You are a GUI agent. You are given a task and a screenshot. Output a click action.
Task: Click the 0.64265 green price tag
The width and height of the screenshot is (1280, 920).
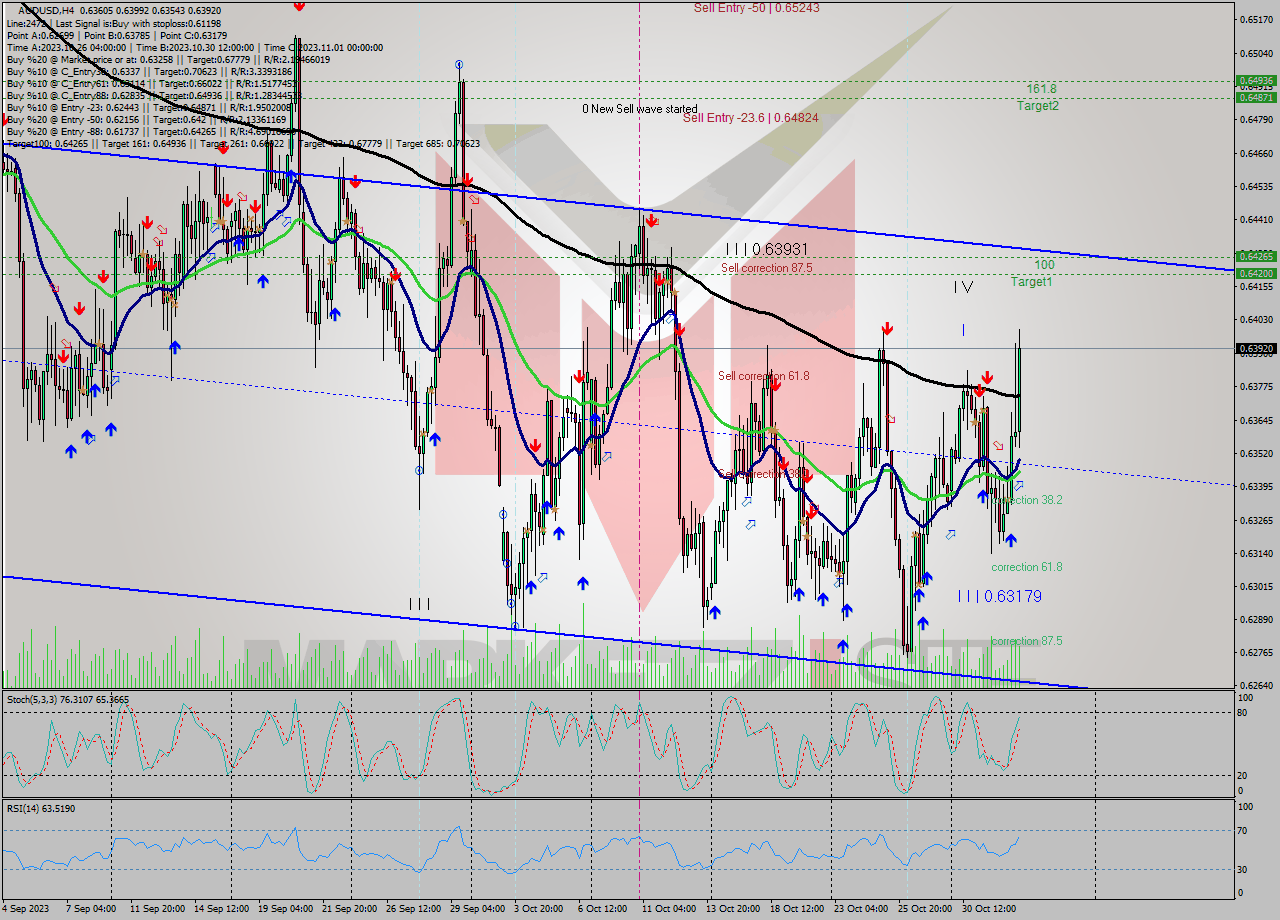[1256, 256]
